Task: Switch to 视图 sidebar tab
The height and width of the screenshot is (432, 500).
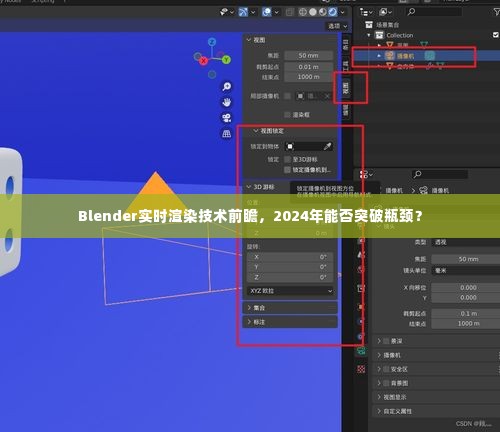Action: point(346,88)
